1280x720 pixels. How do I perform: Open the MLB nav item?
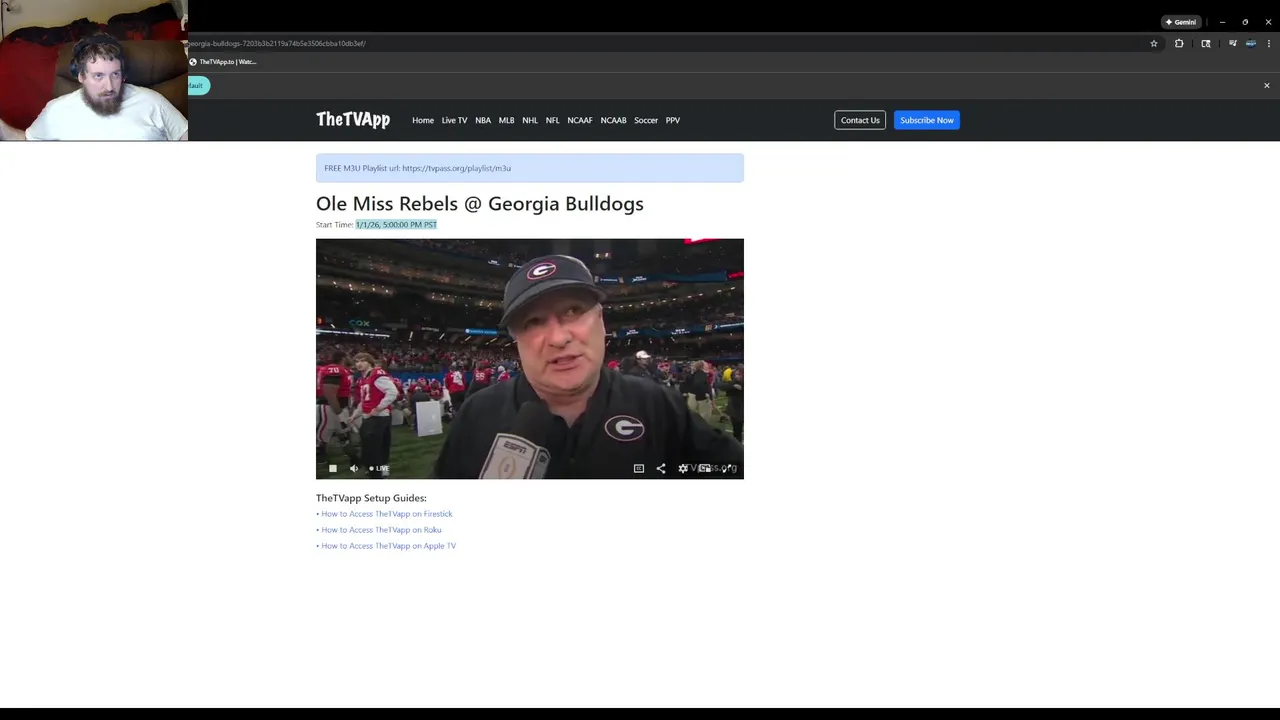pyautogui.click(x=506, y=120)
